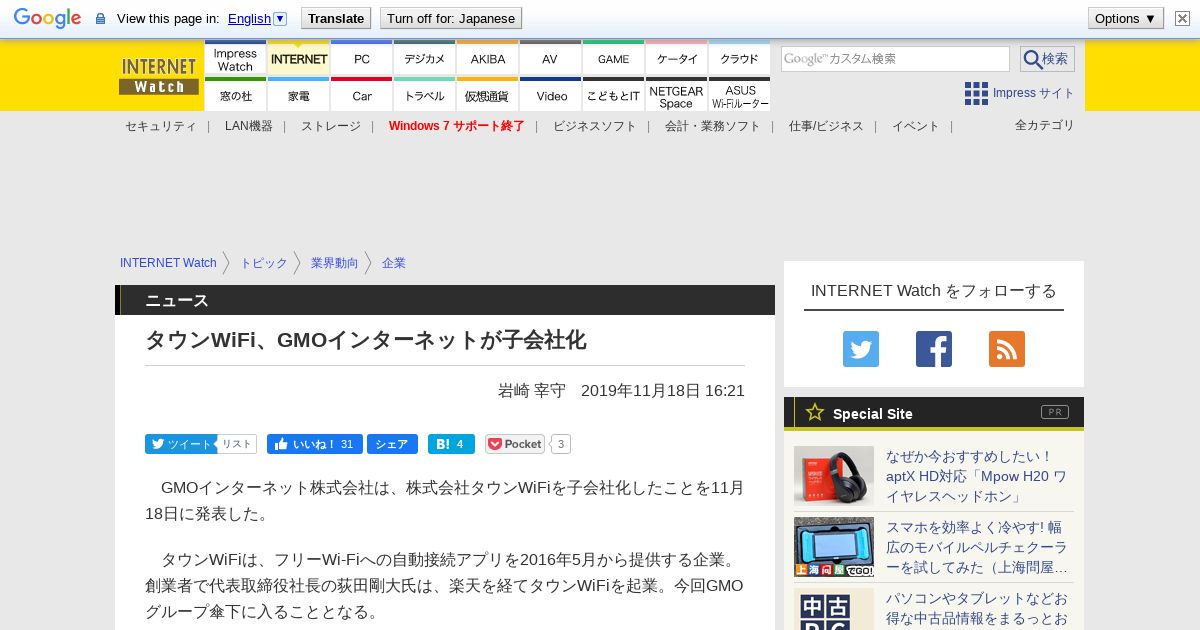This screenshot has height=630, width=1200.
Task: Go to LAN機器 category
Action: pyautogui.click(x=249, y=126)
